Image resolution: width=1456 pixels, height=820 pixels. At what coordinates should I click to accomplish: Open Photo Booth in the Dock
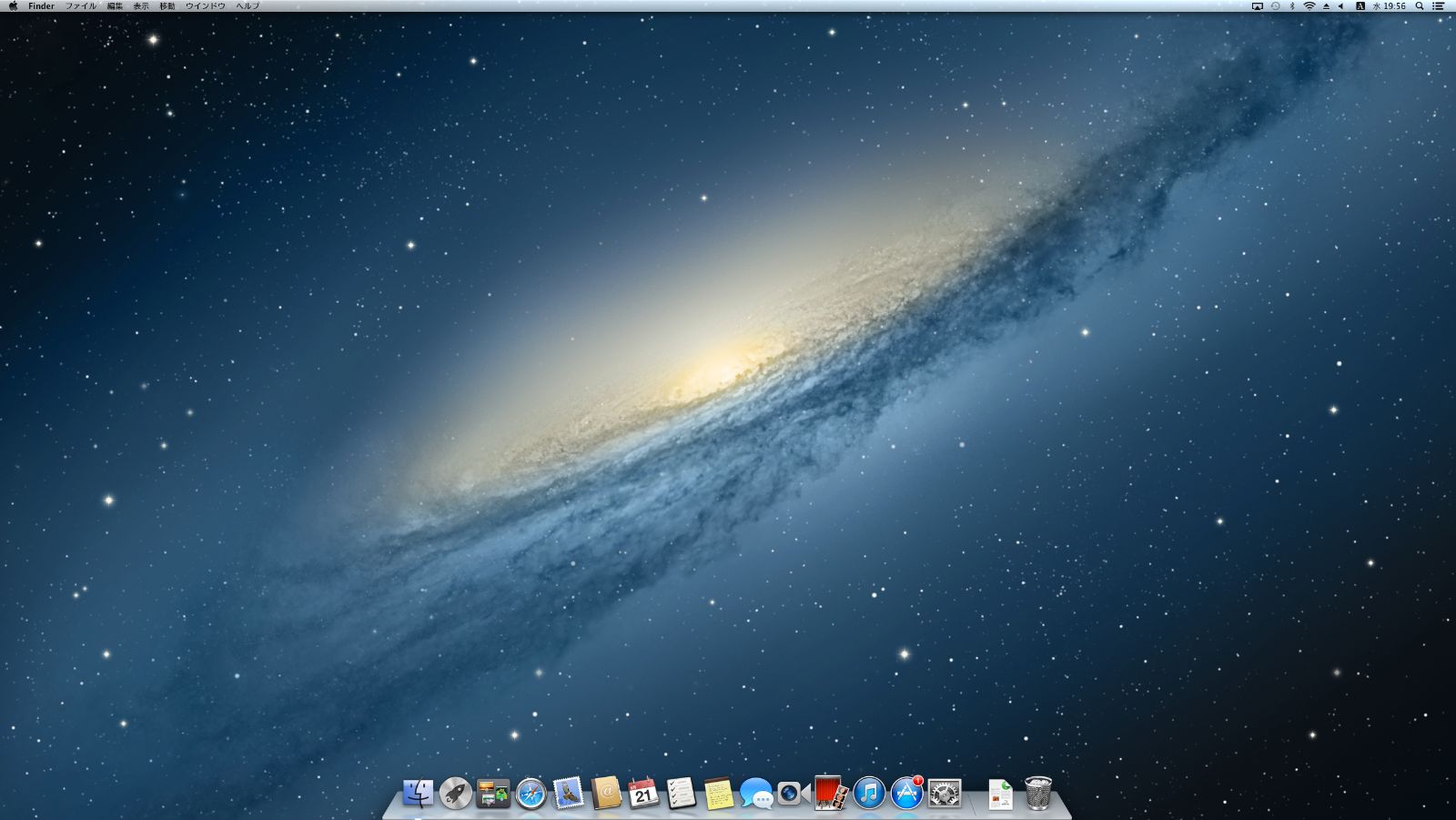tap(831, 793)
